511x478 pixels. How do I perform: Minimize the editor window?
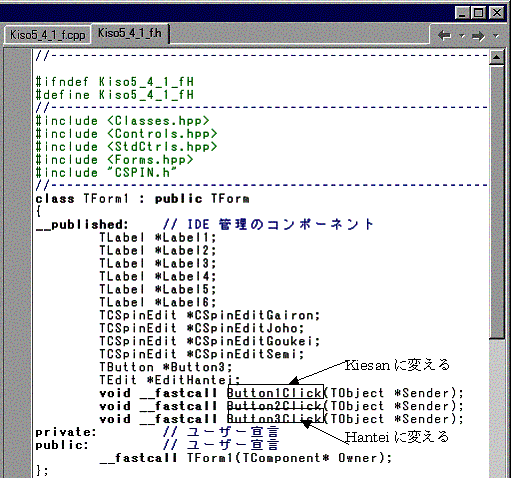462,13
